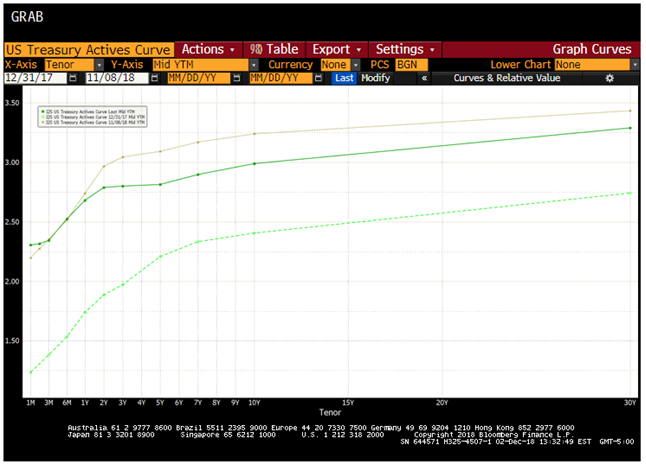Click the Modify button

tap(375, 78)
